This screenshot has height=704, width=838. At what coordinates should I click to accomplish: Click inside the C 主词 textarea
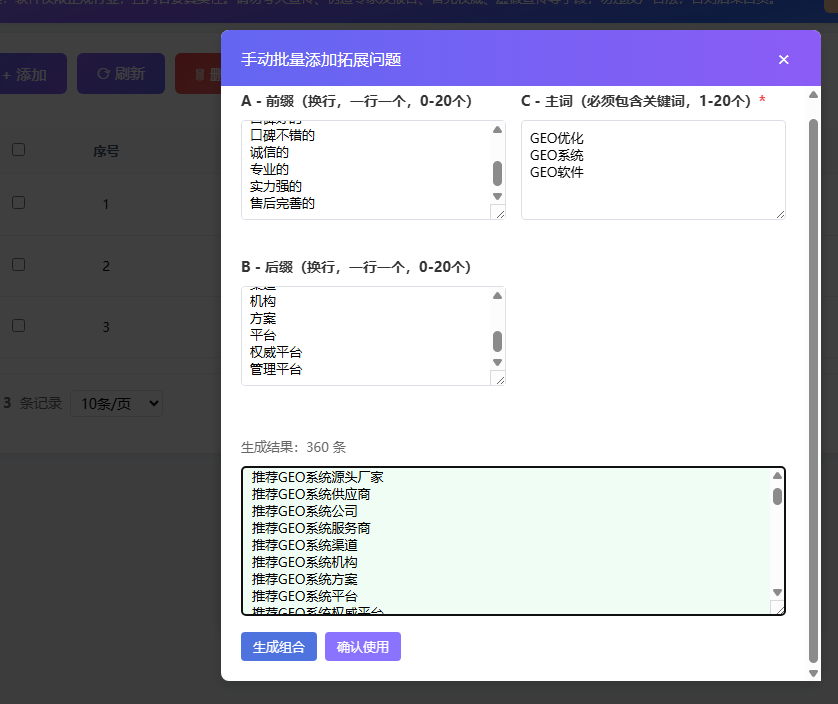pyautogui.click(x=653, y=170)
